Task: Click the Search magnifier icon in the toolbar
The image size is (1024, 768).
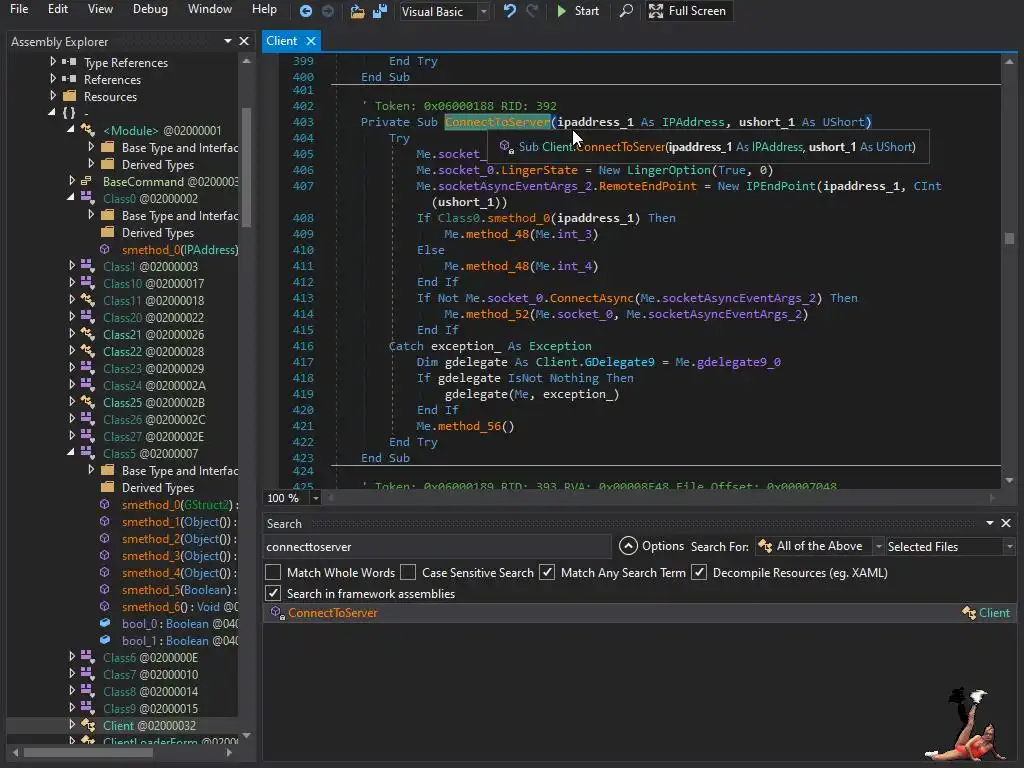Action: pos(626,11)
